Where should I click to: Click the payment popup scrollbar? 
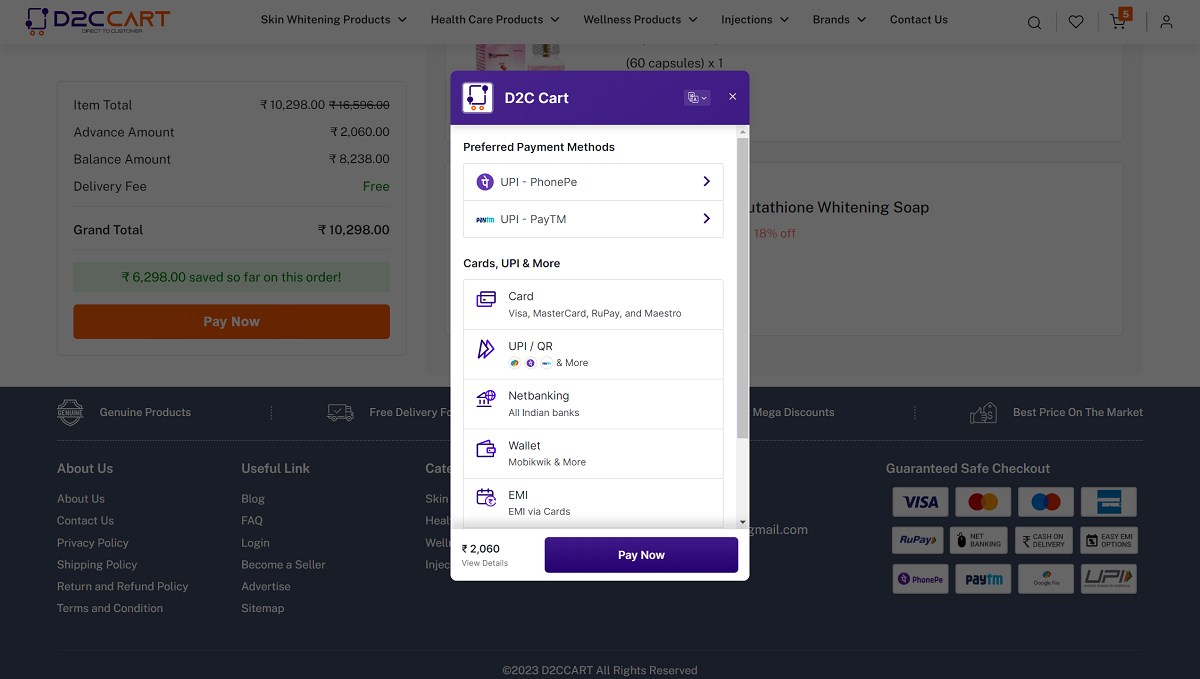coord(742,289)
